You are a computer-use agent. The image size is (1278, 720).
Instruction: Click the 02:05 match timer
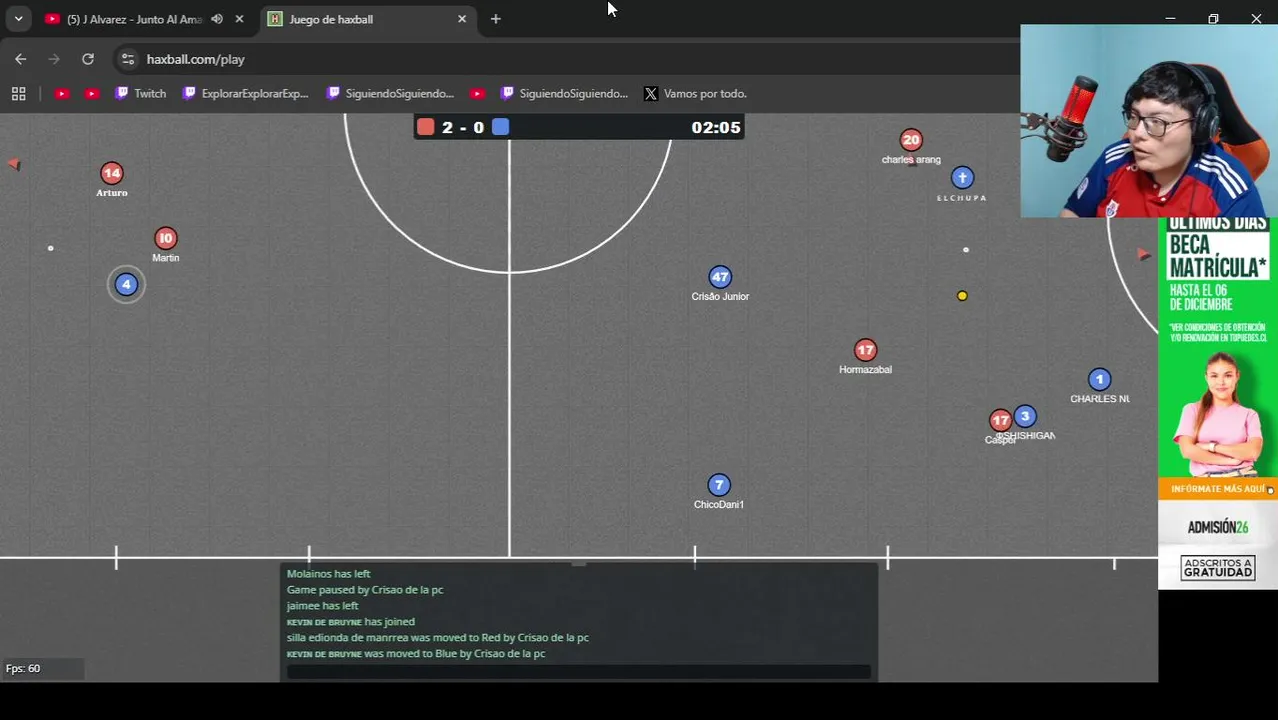coord(716,127)
